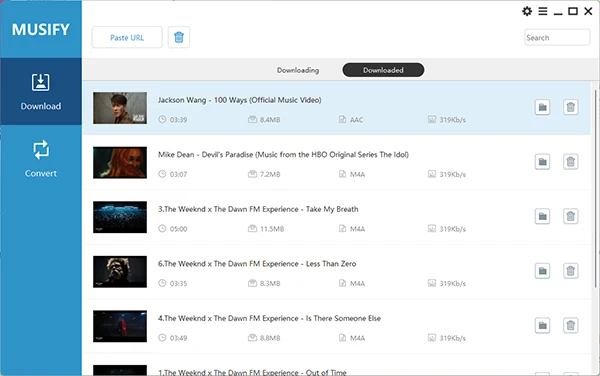The image size is (600, 376).
Task: Click the "8.4MB" file size
Action: click(x=270, y=120)
